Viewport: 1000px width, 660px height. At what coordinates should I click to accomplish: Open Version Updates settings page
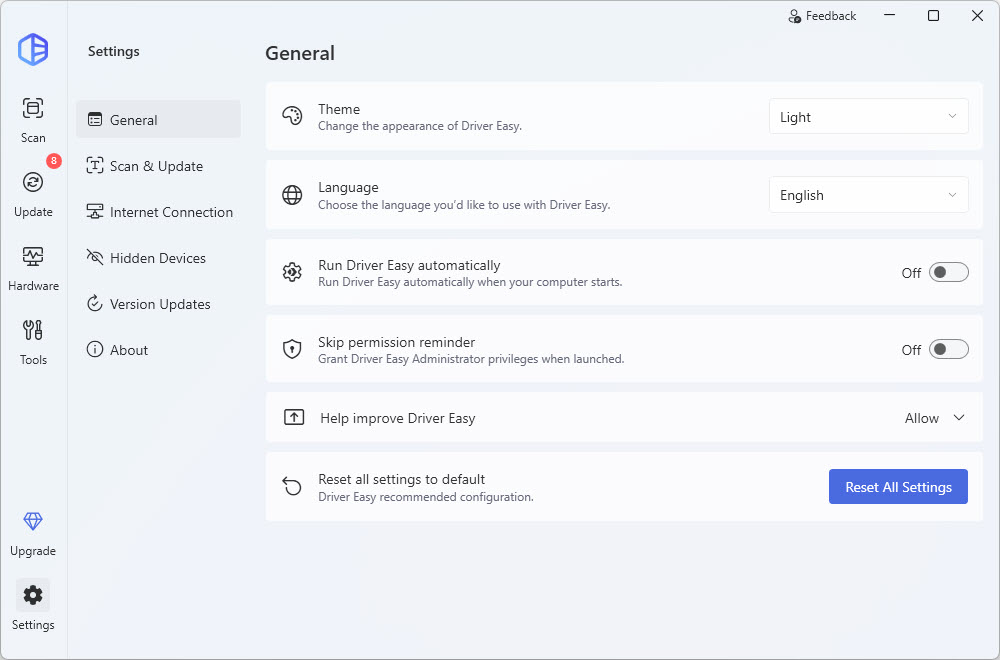160,304
